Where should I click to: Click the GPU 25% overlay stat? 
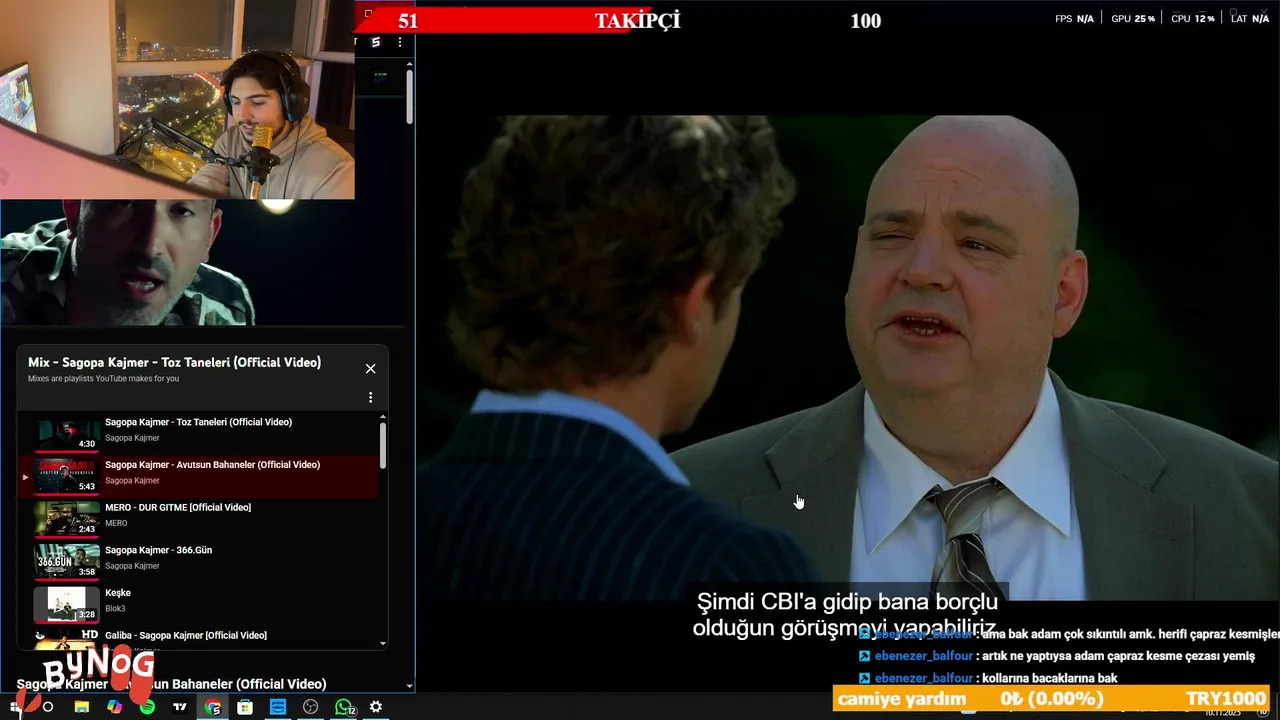click(1133, 19)
